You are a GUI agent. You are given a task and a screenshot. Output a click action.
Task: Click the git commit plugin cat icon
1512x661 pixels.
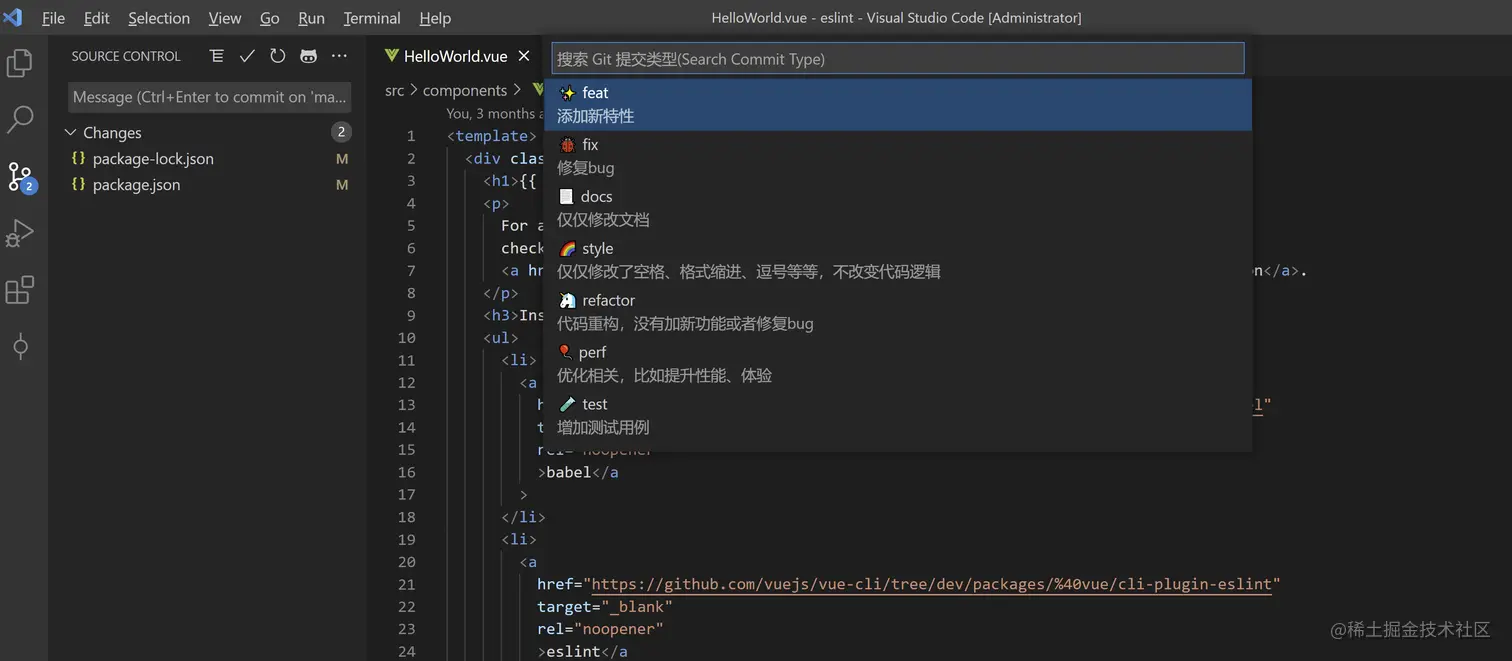[309, 56]
